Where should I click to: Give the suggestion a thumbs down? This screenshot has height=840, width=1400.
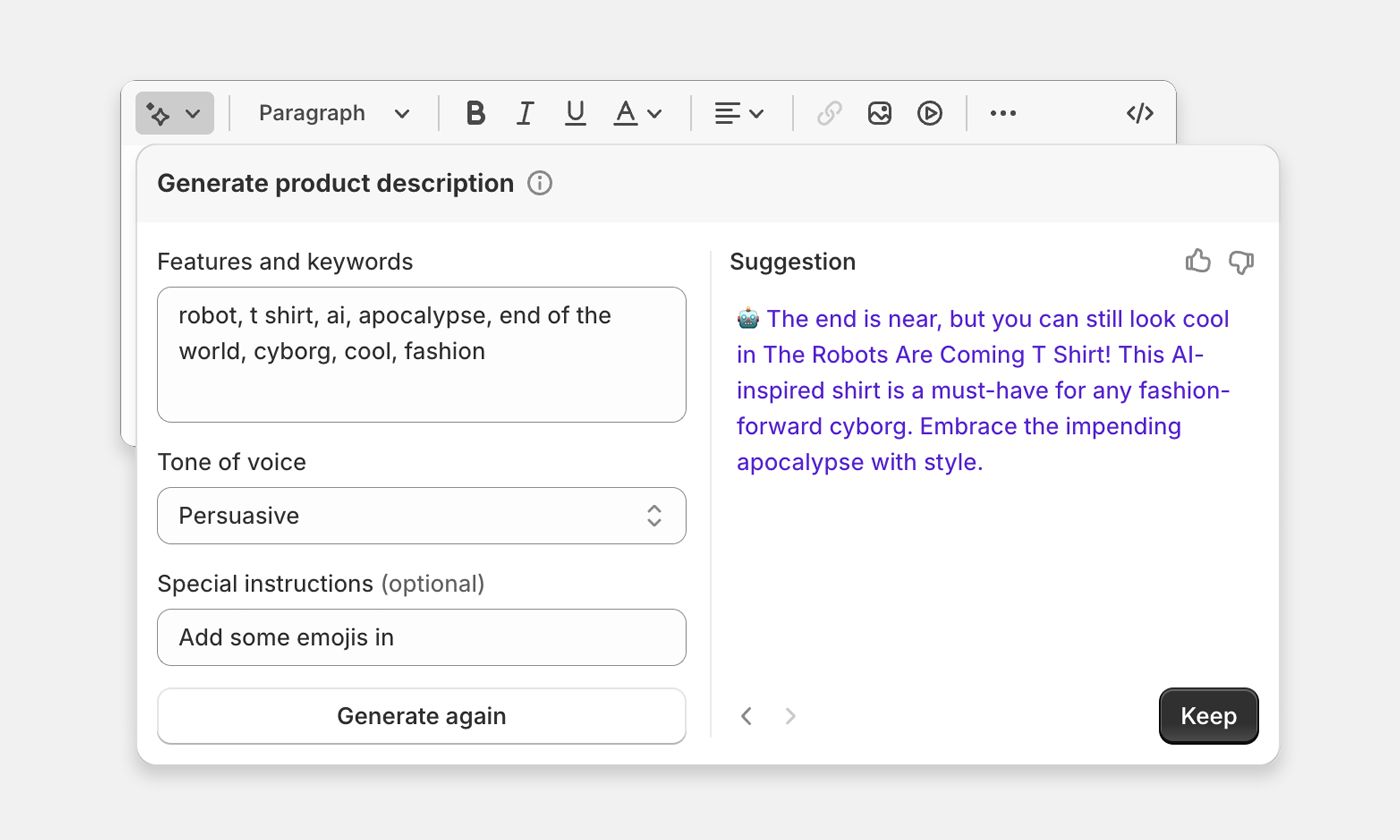[x=1241, y=262]
